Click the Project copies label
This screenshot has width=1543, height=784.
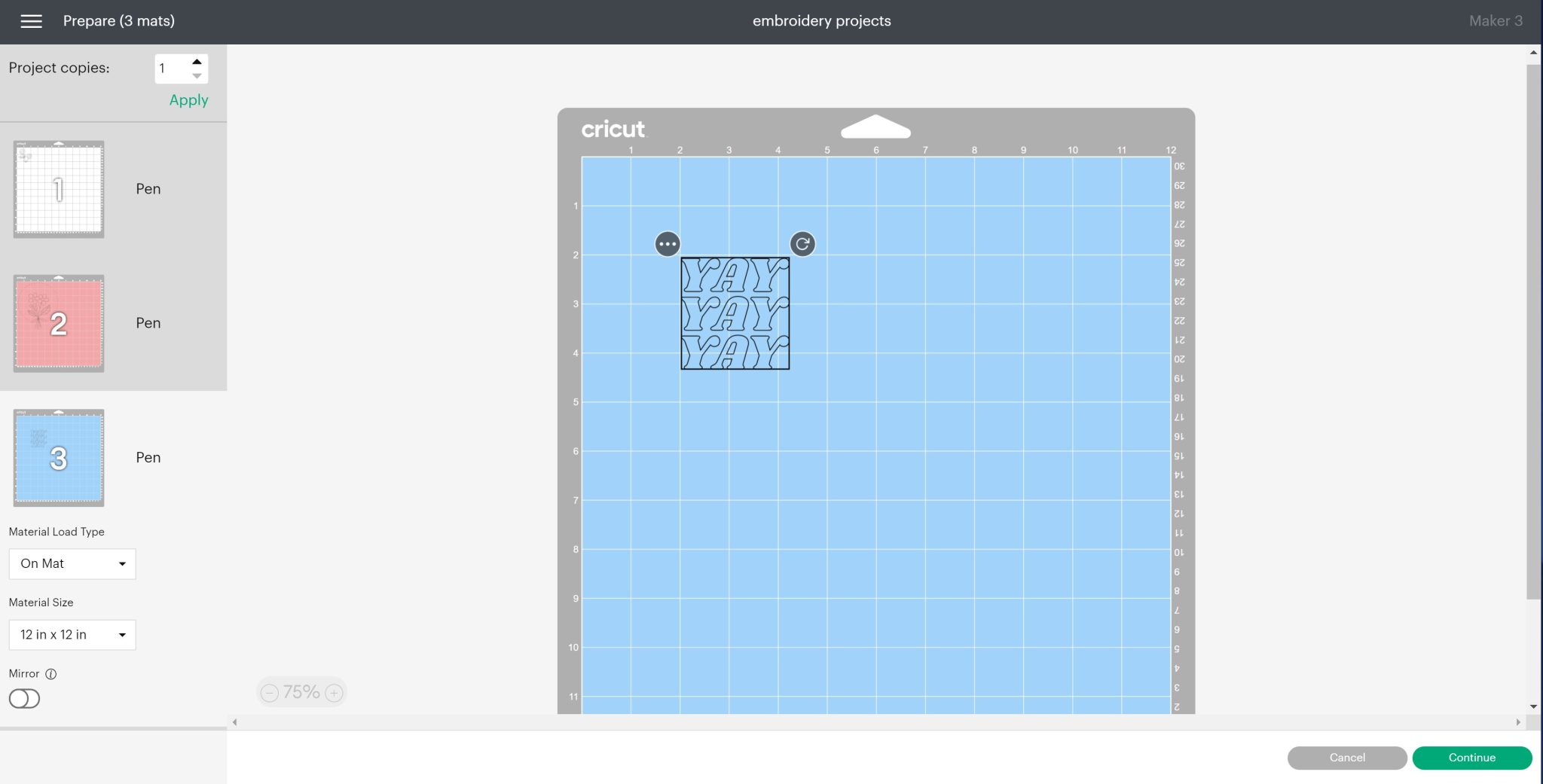coord(59,68)
